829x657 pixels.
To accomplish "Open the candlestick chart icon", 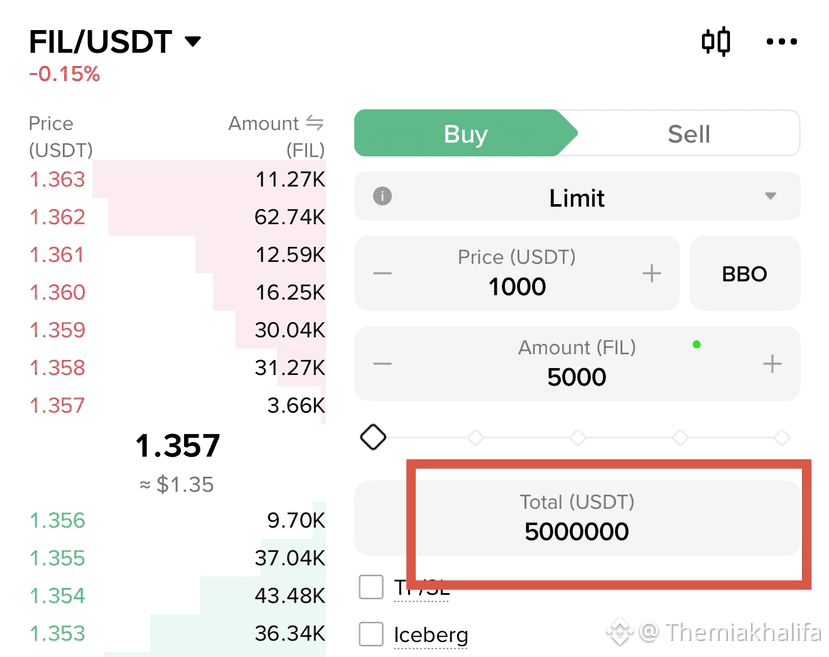I will tap(716, 42).
